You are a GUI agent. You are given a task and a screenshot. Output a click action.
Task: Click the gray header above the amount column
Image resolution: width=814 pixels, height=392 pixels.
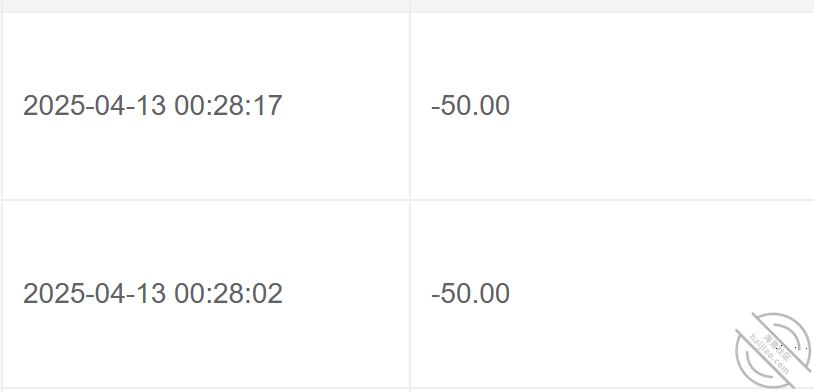point(612,6)
